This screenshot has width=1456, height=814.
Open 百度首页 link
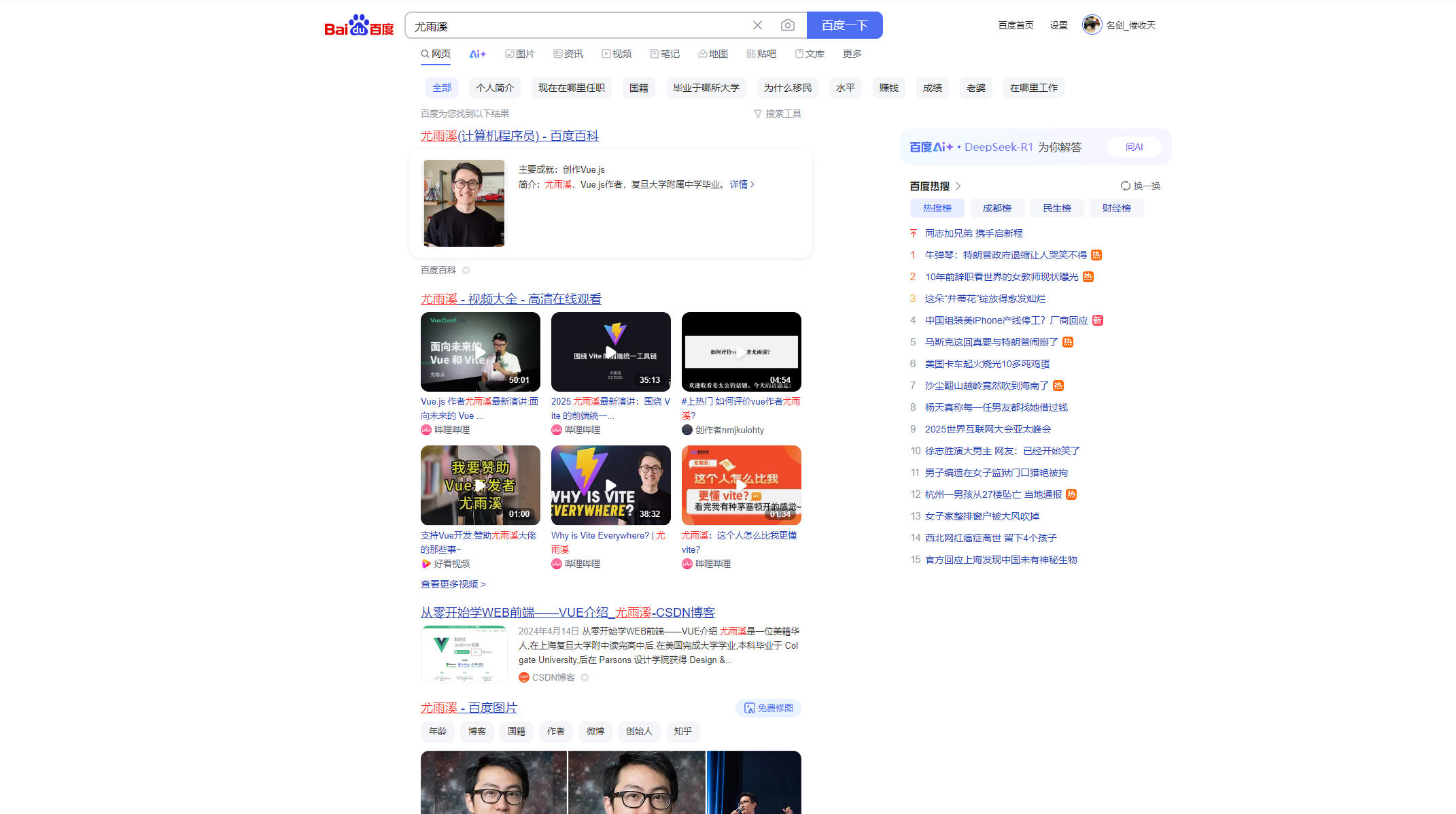coord(1016,25)
